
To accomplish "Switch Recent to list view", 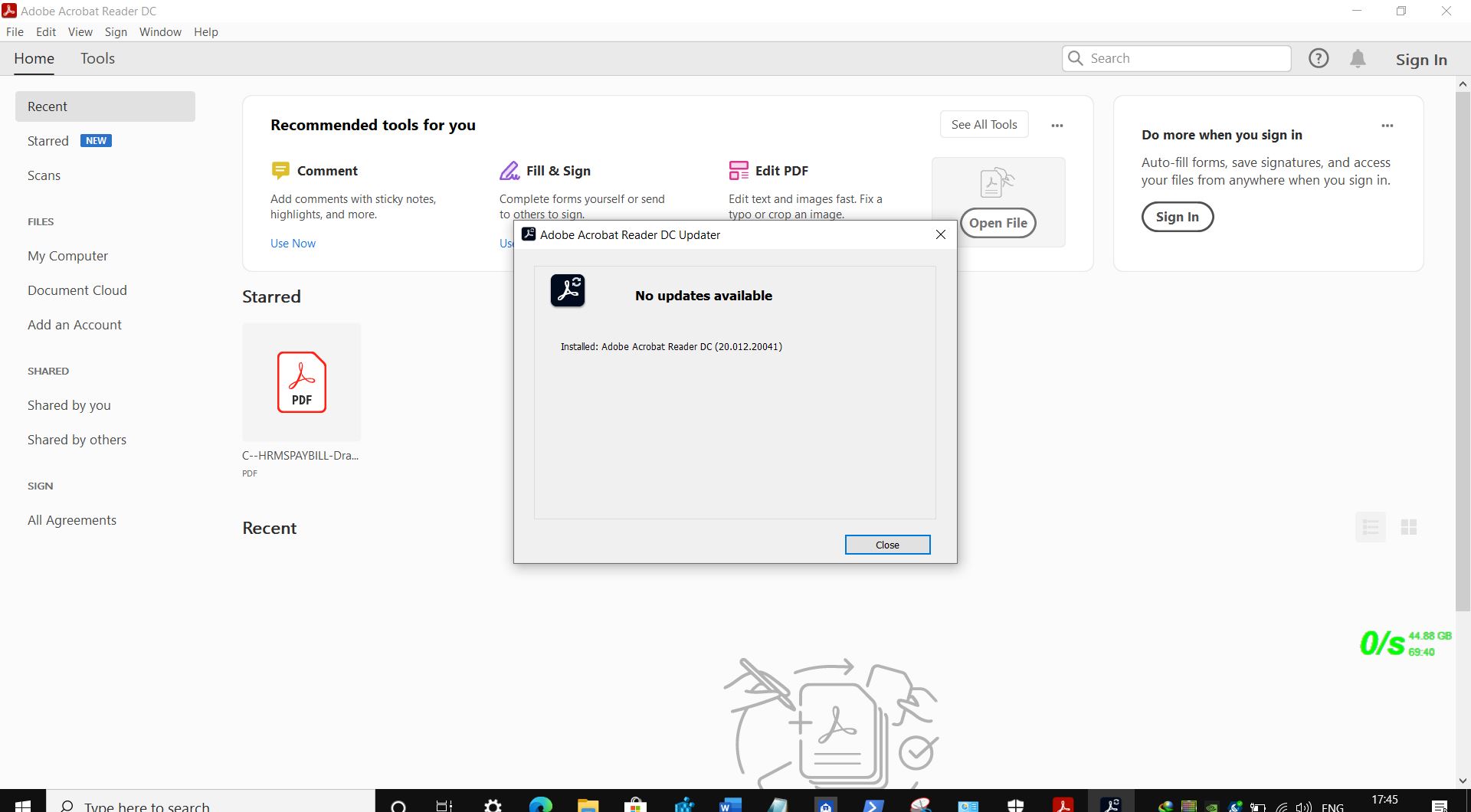I will click(1371, 527).
